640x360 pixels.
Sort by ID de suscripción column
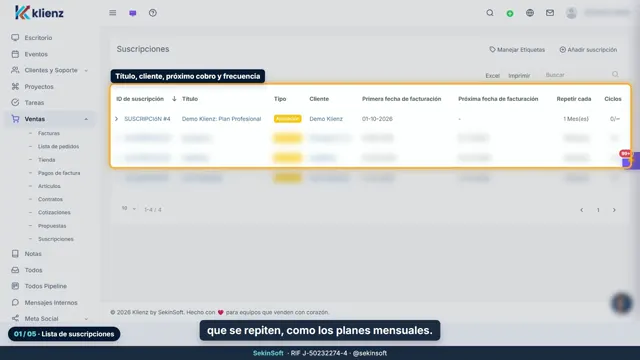click(x=140, y=99)
